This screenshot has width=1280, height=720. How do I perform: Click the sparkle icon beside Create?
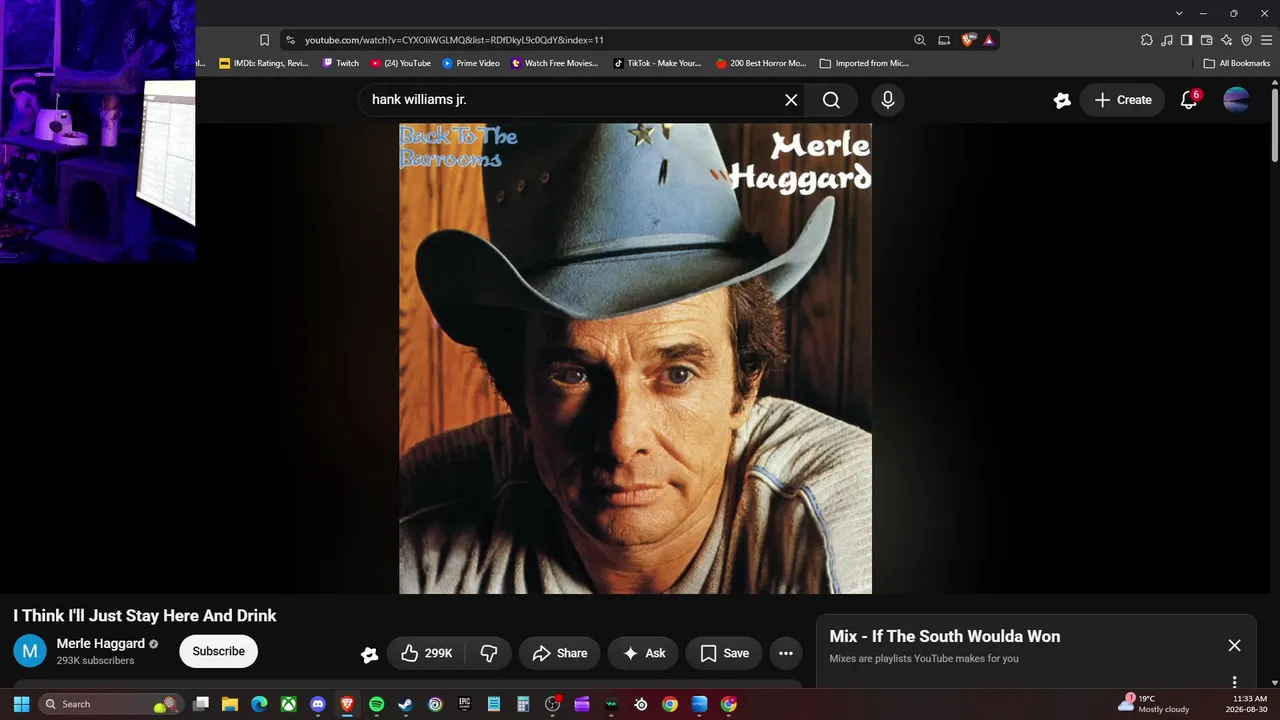pyautogui.click(x=1062, y=100)
